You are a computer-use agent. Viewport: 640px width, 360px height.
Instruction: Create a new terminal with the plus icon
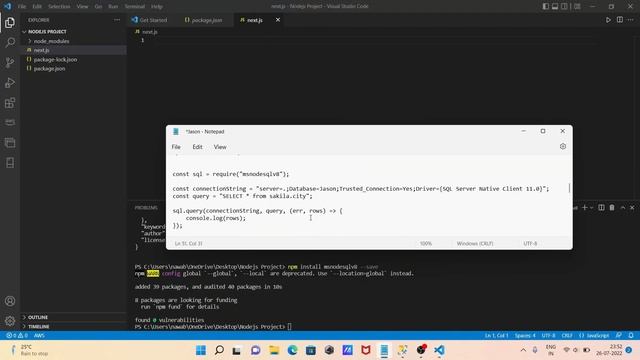click(584, 207)
